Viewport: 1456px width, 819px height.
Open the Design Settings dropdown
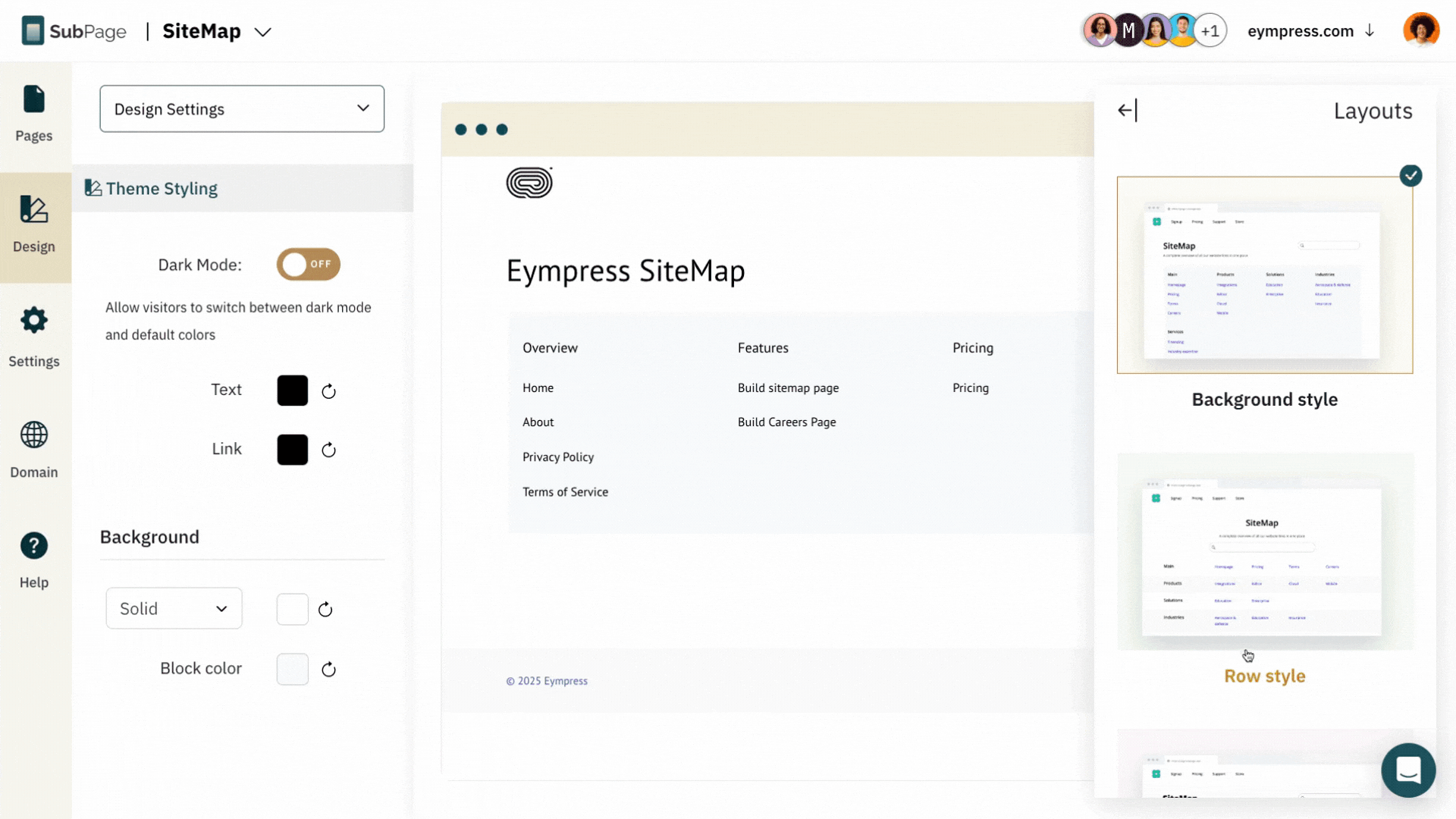pos(242,109)
